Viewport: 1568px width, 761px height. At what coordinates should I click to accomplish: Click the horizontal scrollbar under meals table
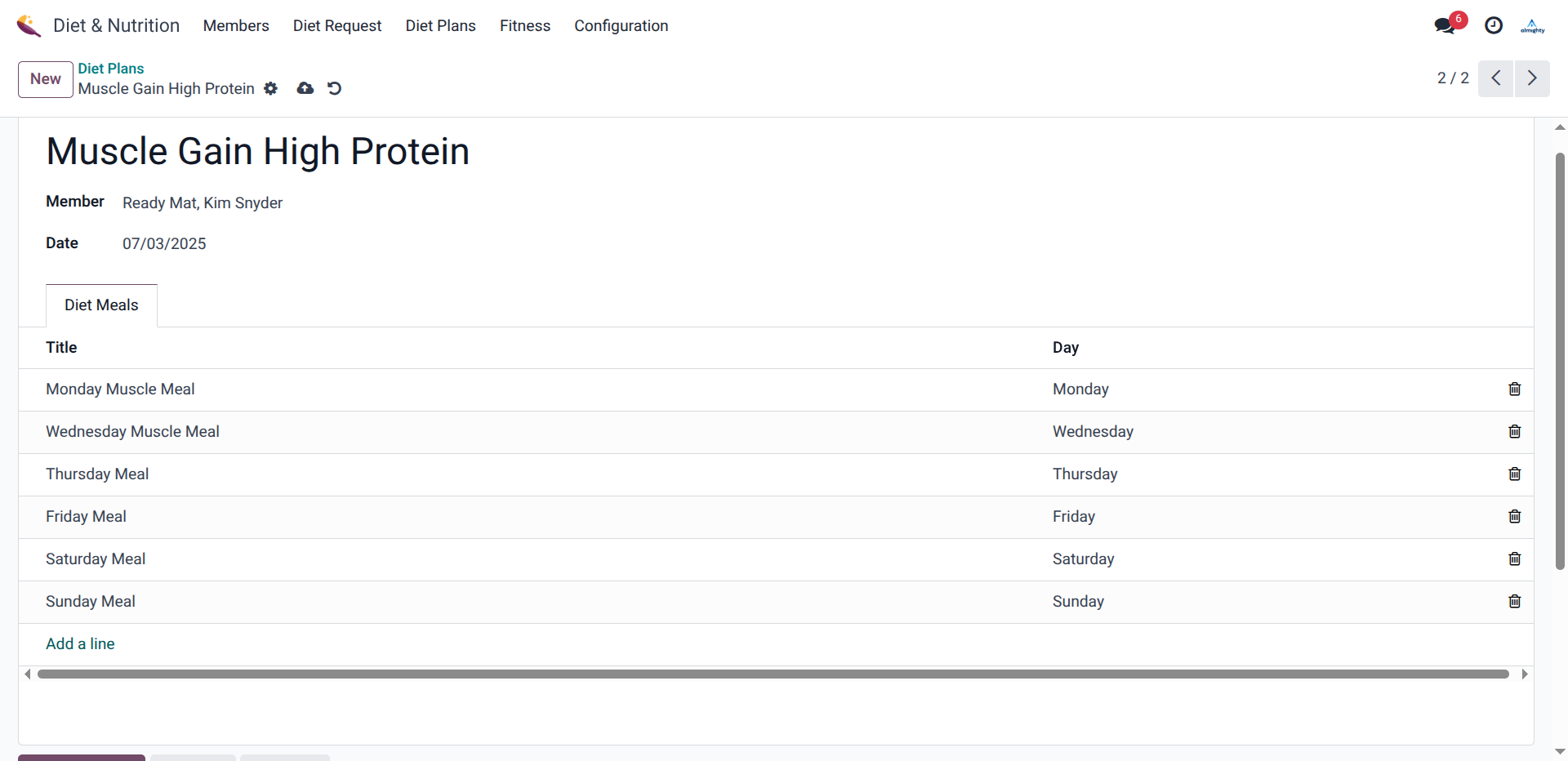(772, 674)
